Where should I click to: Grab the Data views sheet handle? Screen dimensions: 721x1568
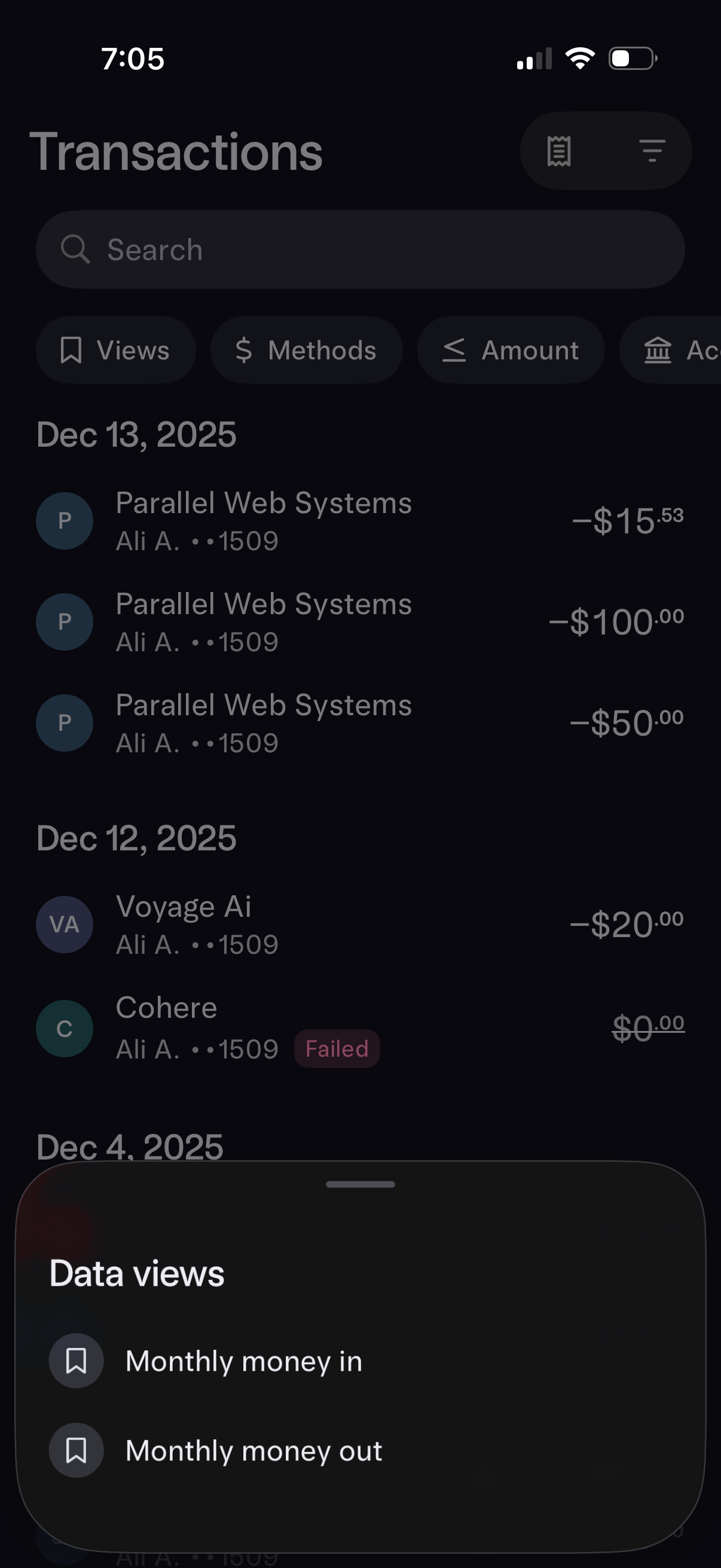click(x=360, y=1185)
